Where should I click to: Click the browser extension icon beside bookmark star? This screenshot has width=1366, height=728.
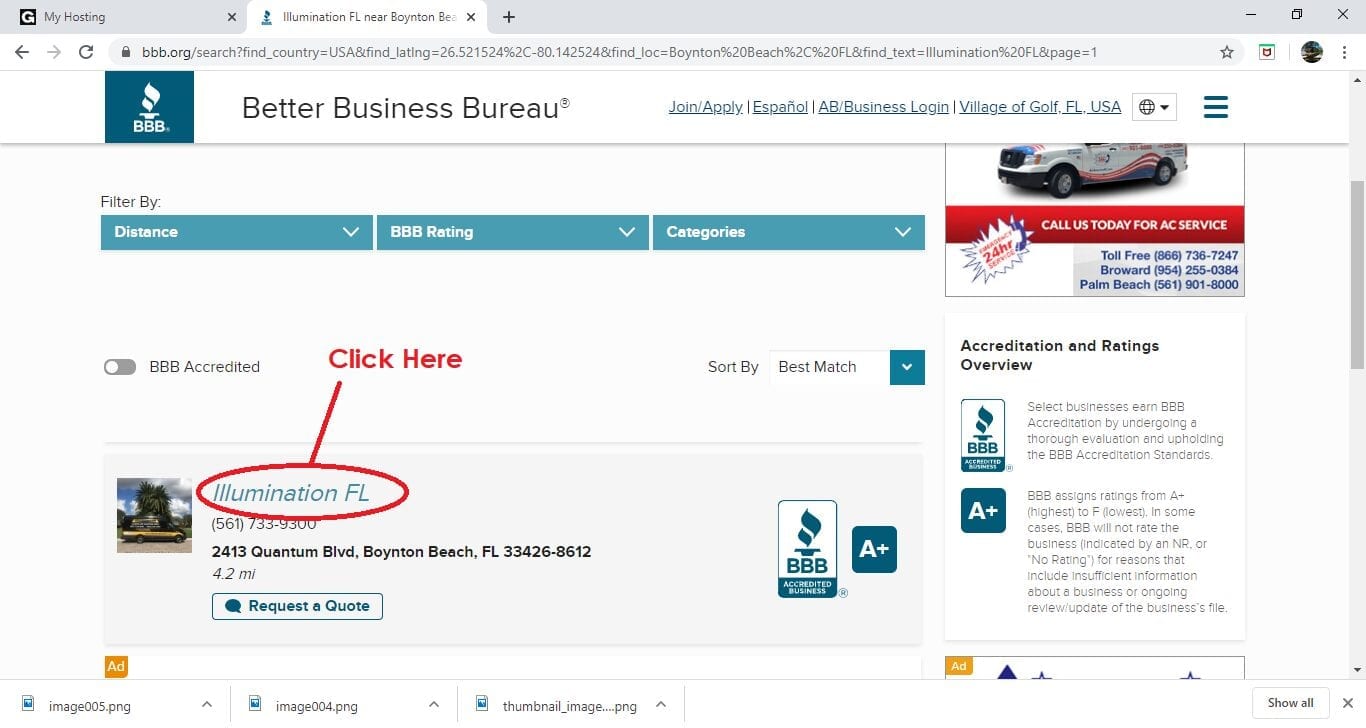[x=1267, y=52]
